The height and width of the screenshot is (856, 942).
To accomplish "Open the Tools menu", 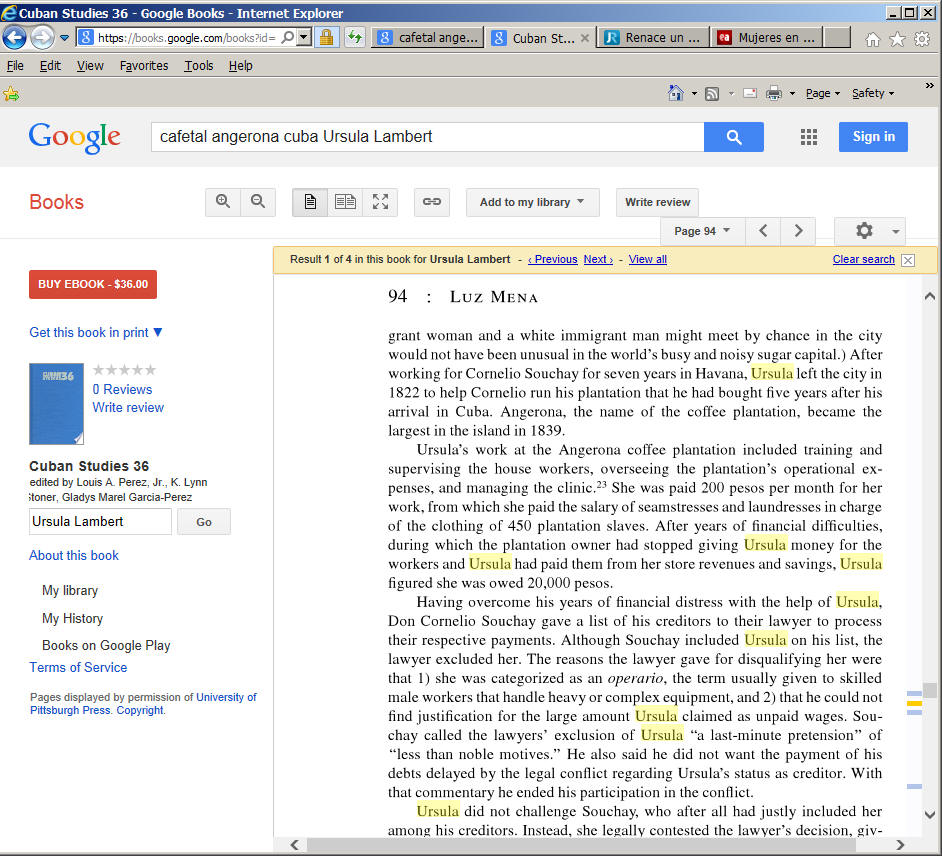I will point(199,65).
